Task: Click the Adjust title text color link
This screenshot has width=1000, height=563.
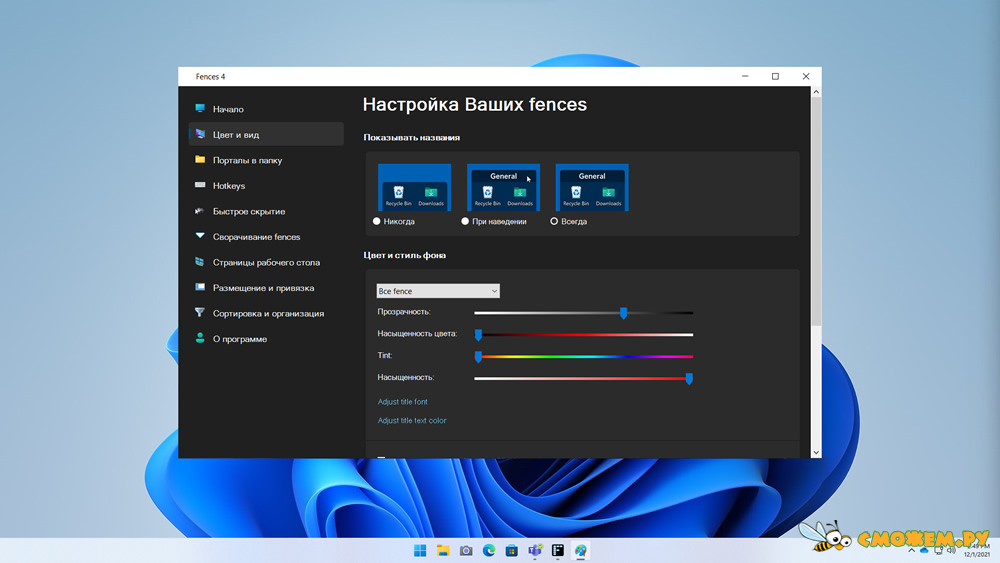Action: (412, 420)
